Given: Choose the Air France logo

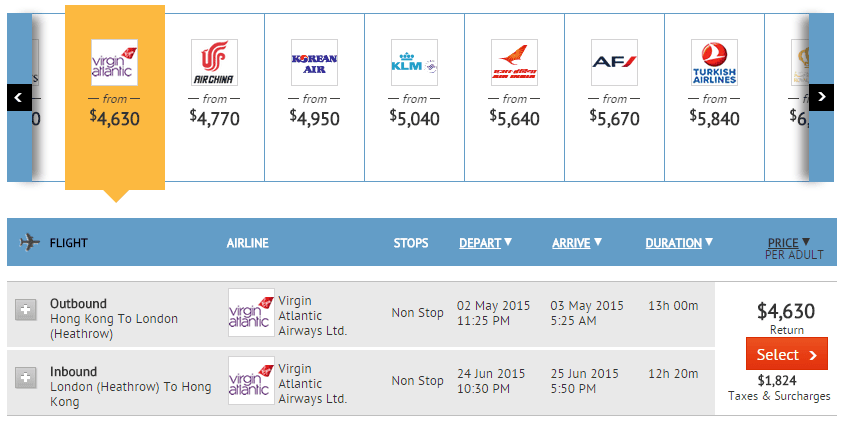Looking at the screenshot, I should click(614, 62).
